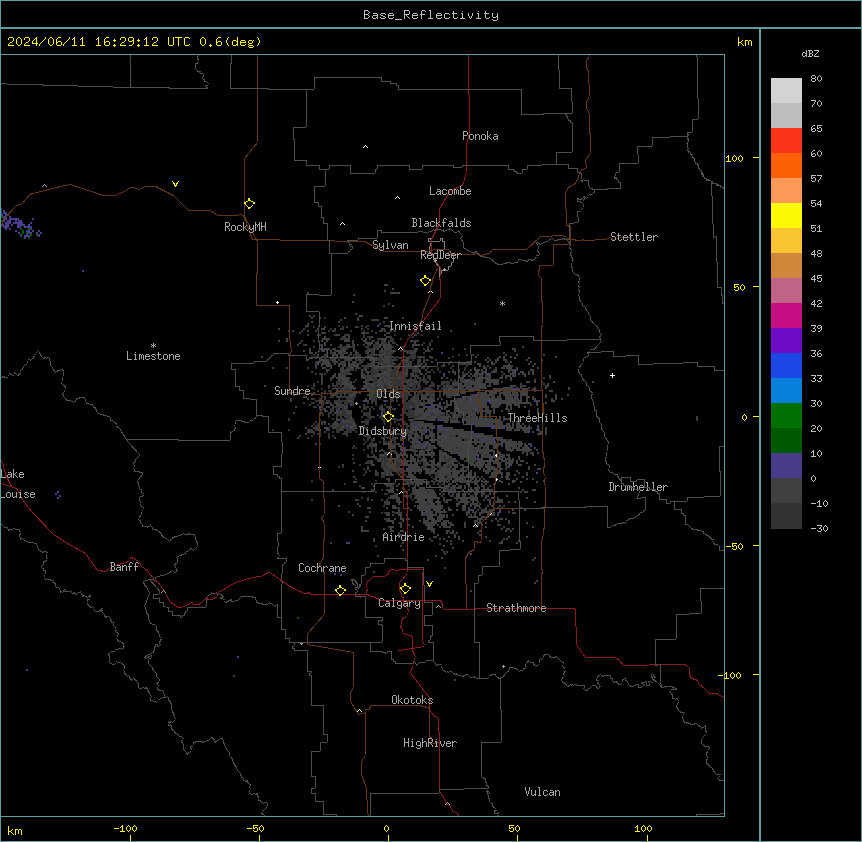The height and width of the screenshot is (842, 862).
Task: Click the HighRiver label
Action: 430,743
